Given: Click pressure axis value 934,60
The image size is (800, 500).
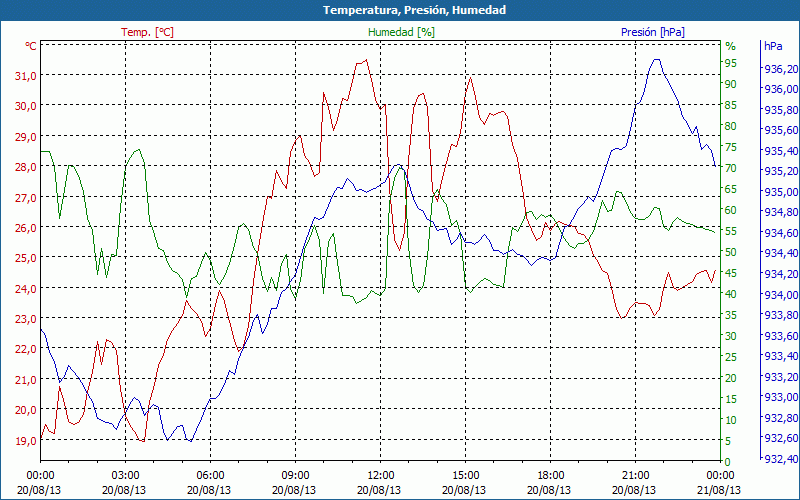Looking at the screenshot, I should click(x=781, y=233).
